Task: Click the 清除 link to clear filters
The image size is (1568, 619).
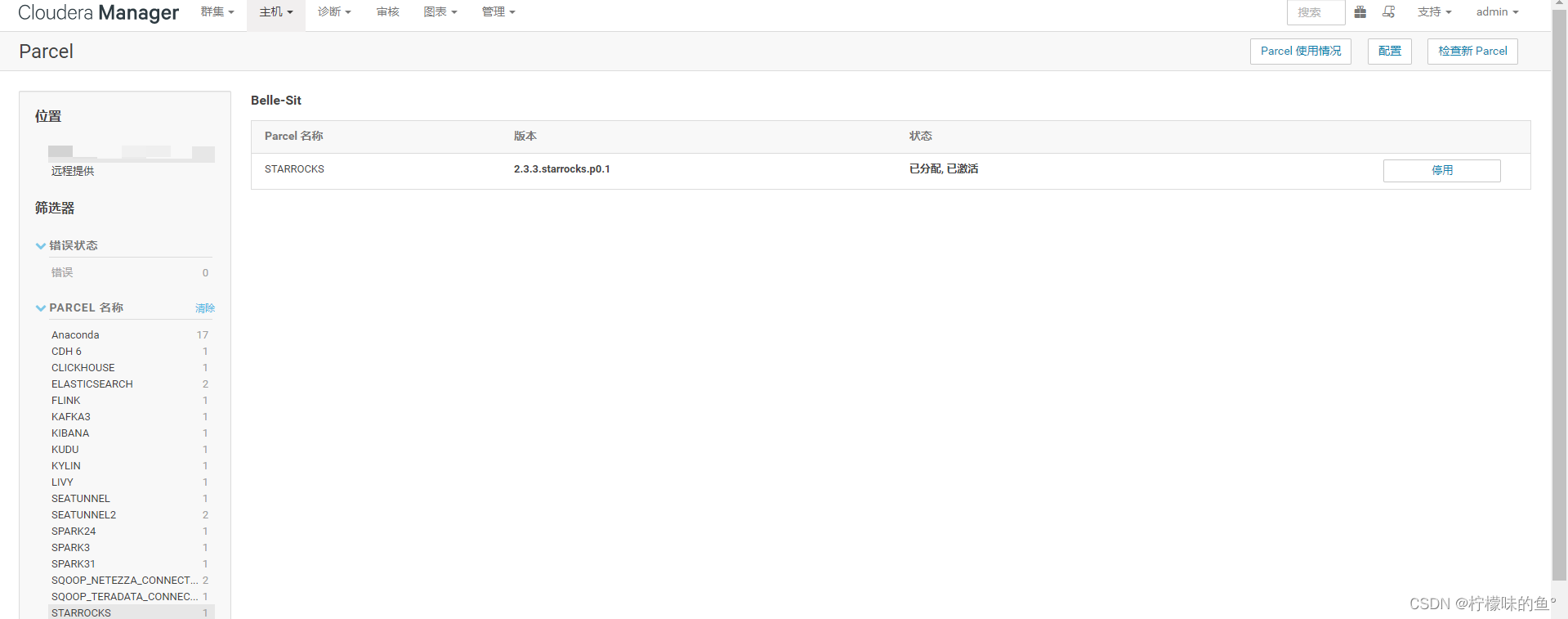Action: 205,308
